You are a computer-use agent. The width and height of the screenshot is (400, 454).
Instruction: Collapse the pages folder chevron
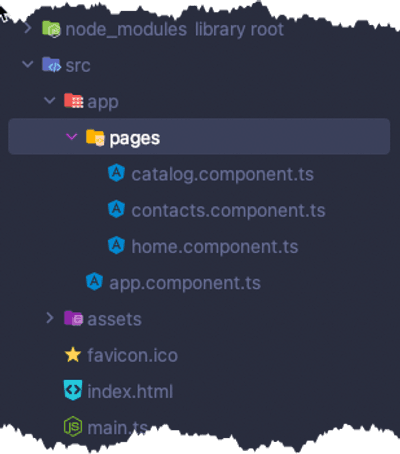tap(72, 136)
